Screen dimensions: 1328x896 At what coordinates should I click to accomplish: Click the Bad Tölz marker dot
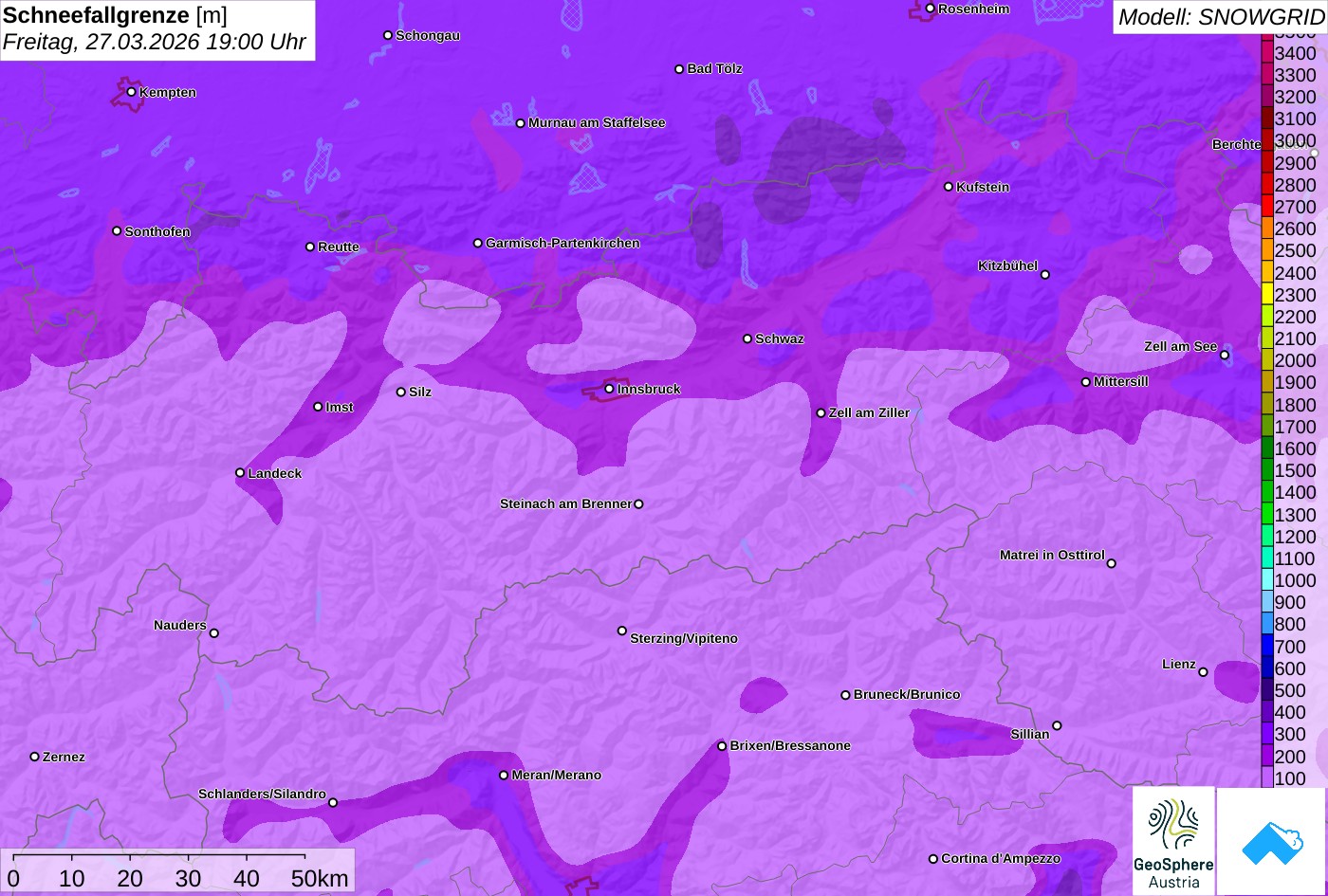[679, 69]
